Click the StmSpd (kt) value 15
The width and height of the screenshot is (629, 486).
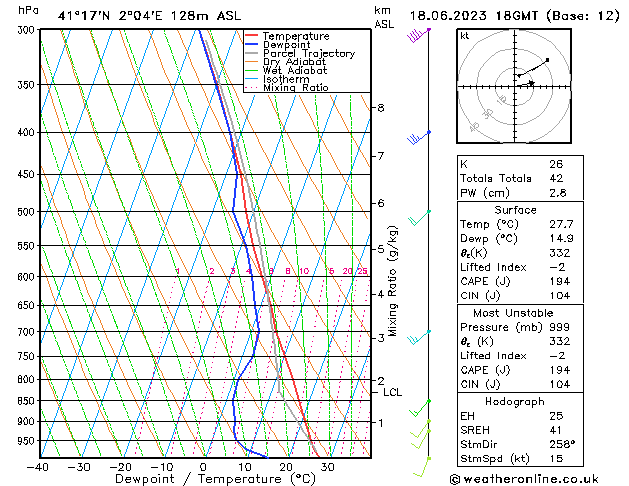(556, 459)
